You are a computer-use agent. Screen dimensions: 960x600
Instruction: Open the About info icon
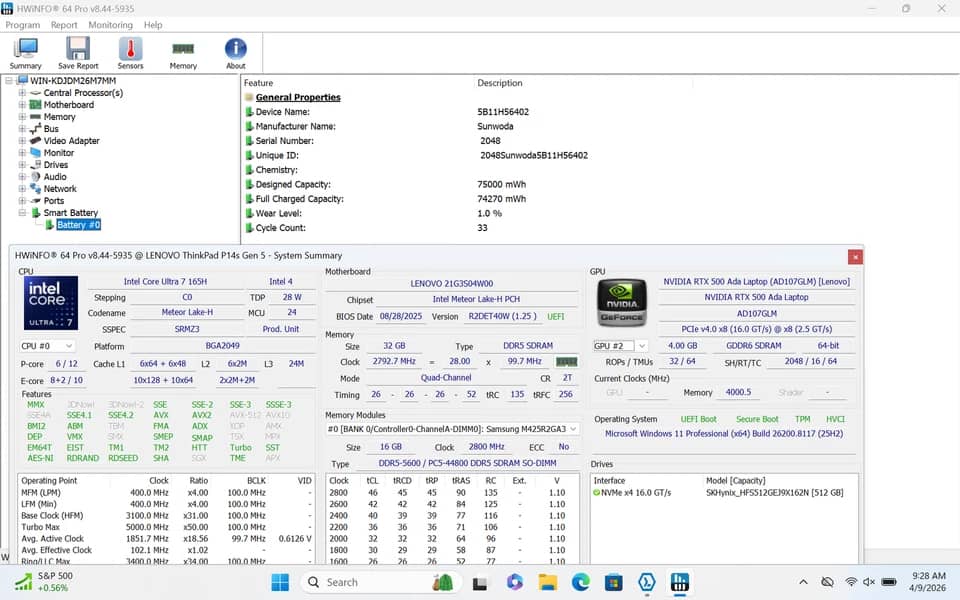[x=236, y=53]
